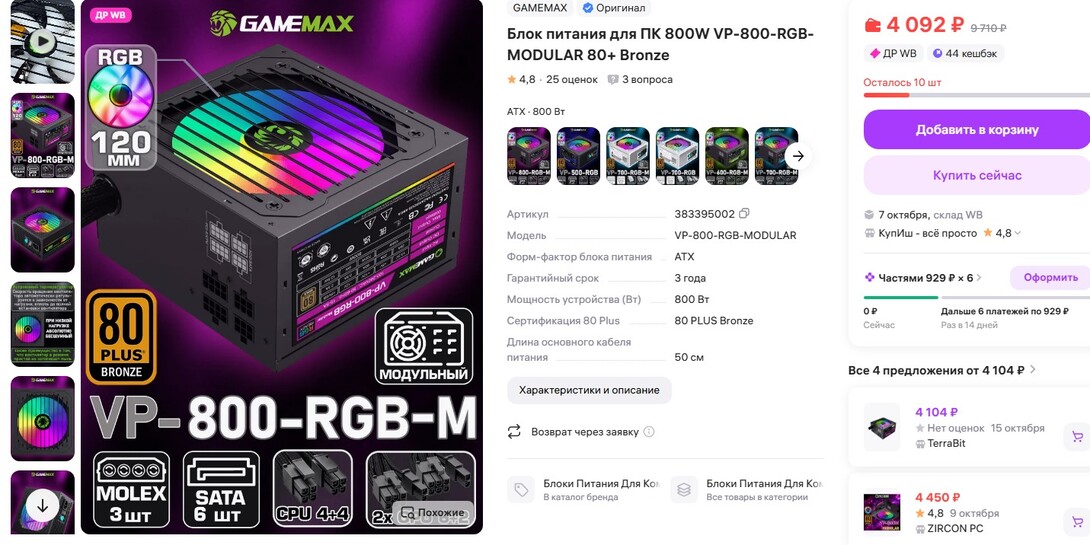Play the product video thumbnail
This screenshot has height=545, width=1090.
click(x=42, y=41)
